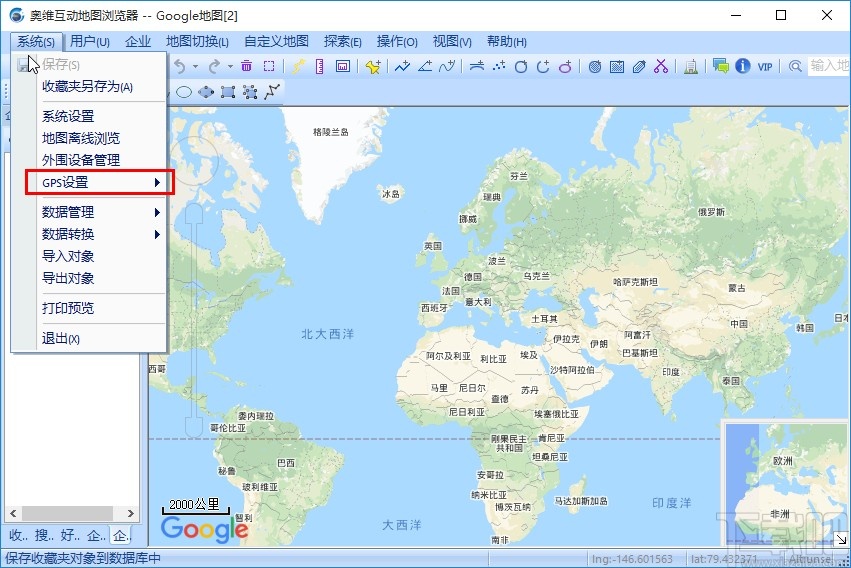Expand the 数据管理 submenu
Viewport: 851px width, 568px height.
pyautogui.click(x=88, y=212)
